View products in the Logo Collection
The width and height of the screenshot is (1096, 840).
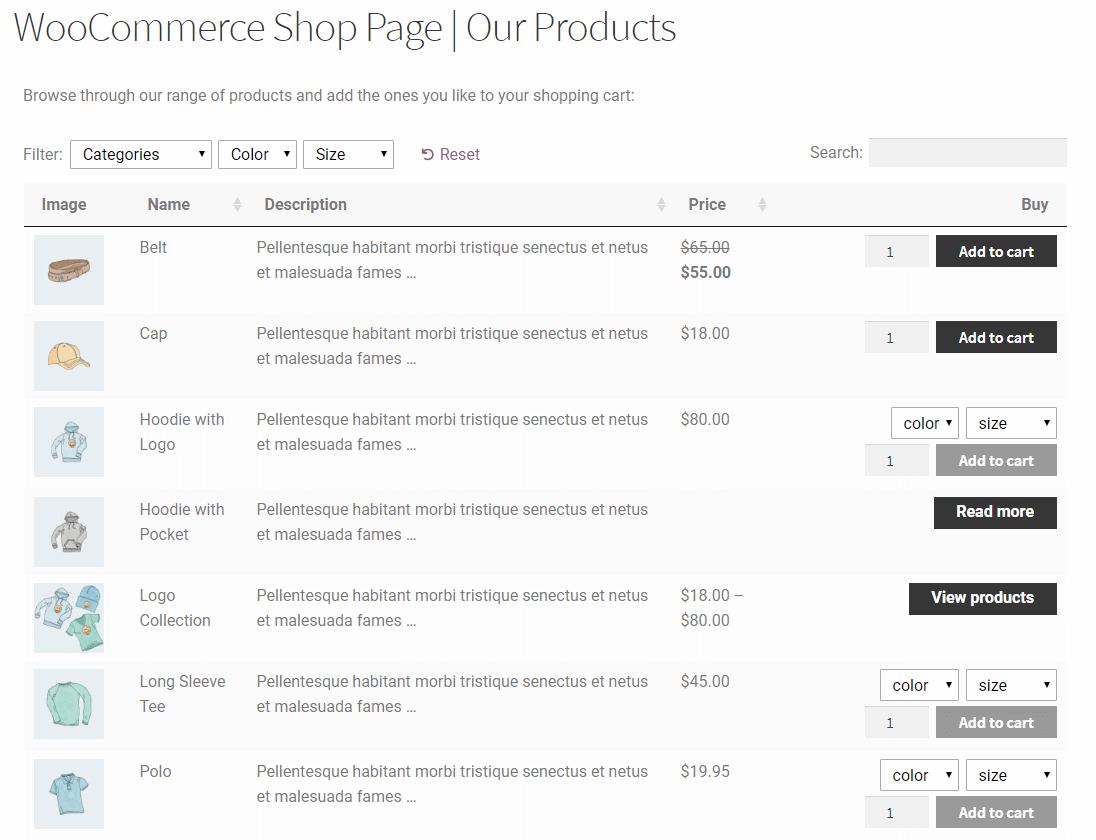[x=982, y=598]
